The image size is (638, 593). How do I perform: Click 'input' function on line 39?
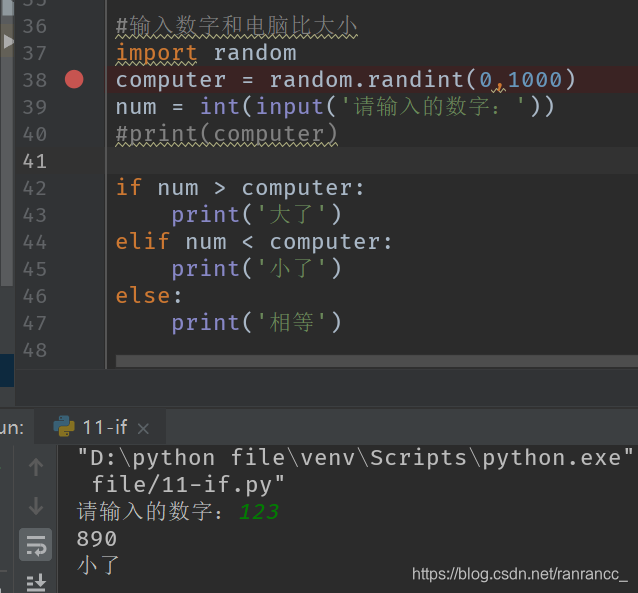point(290,107)
